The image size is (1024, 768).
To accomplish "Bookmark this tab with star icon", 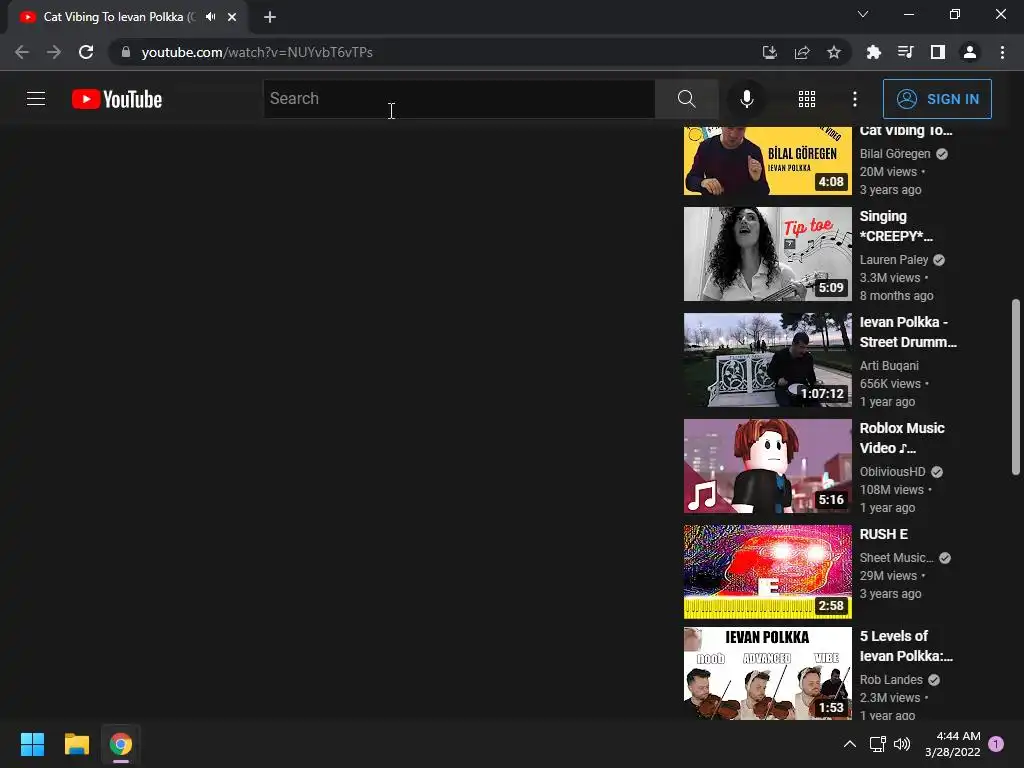I will pyautogui.click(x=834, y=52).
